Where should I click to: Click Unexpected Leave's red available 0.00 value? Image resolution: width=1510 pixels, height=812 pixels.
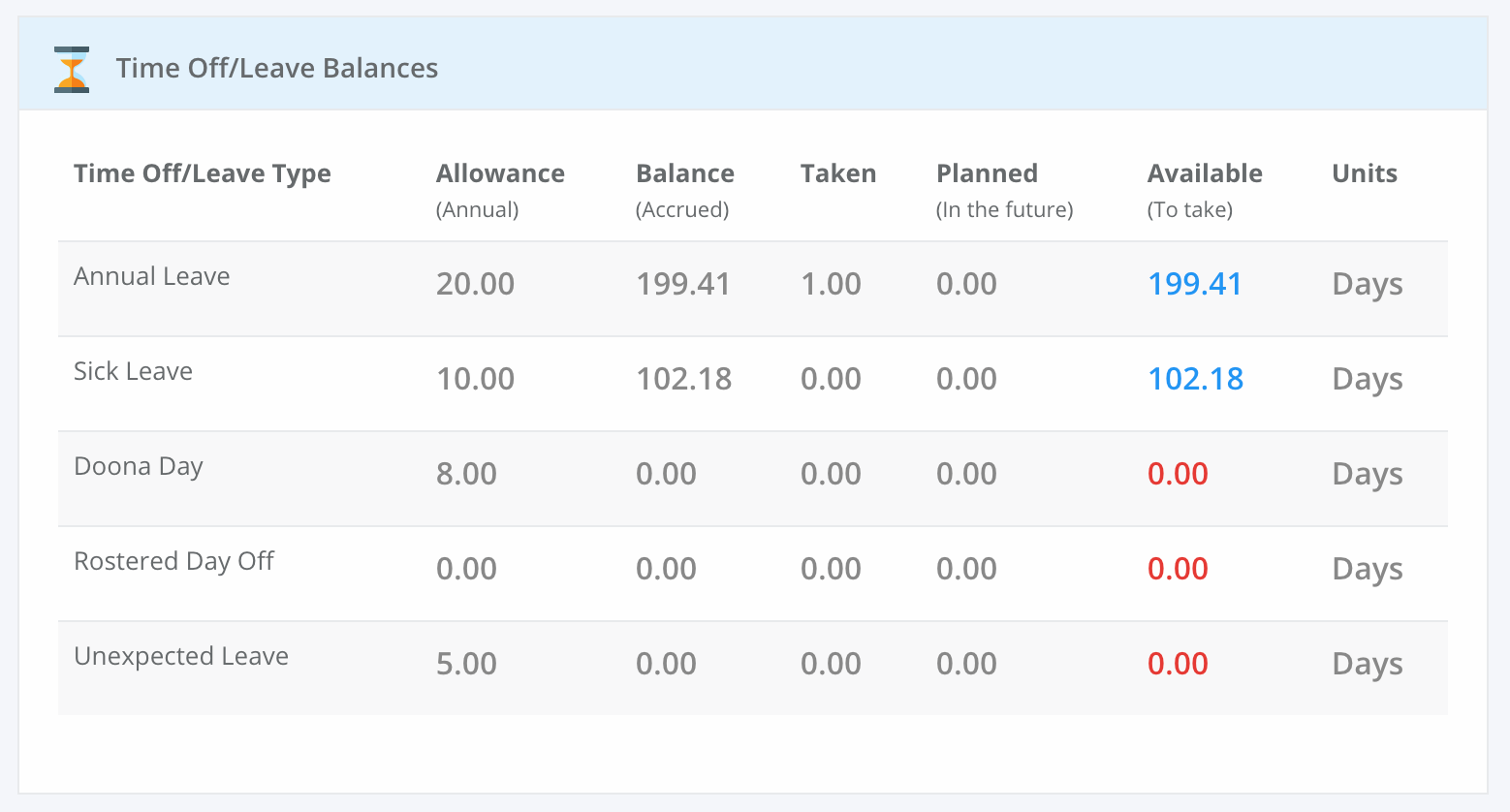1178,664
